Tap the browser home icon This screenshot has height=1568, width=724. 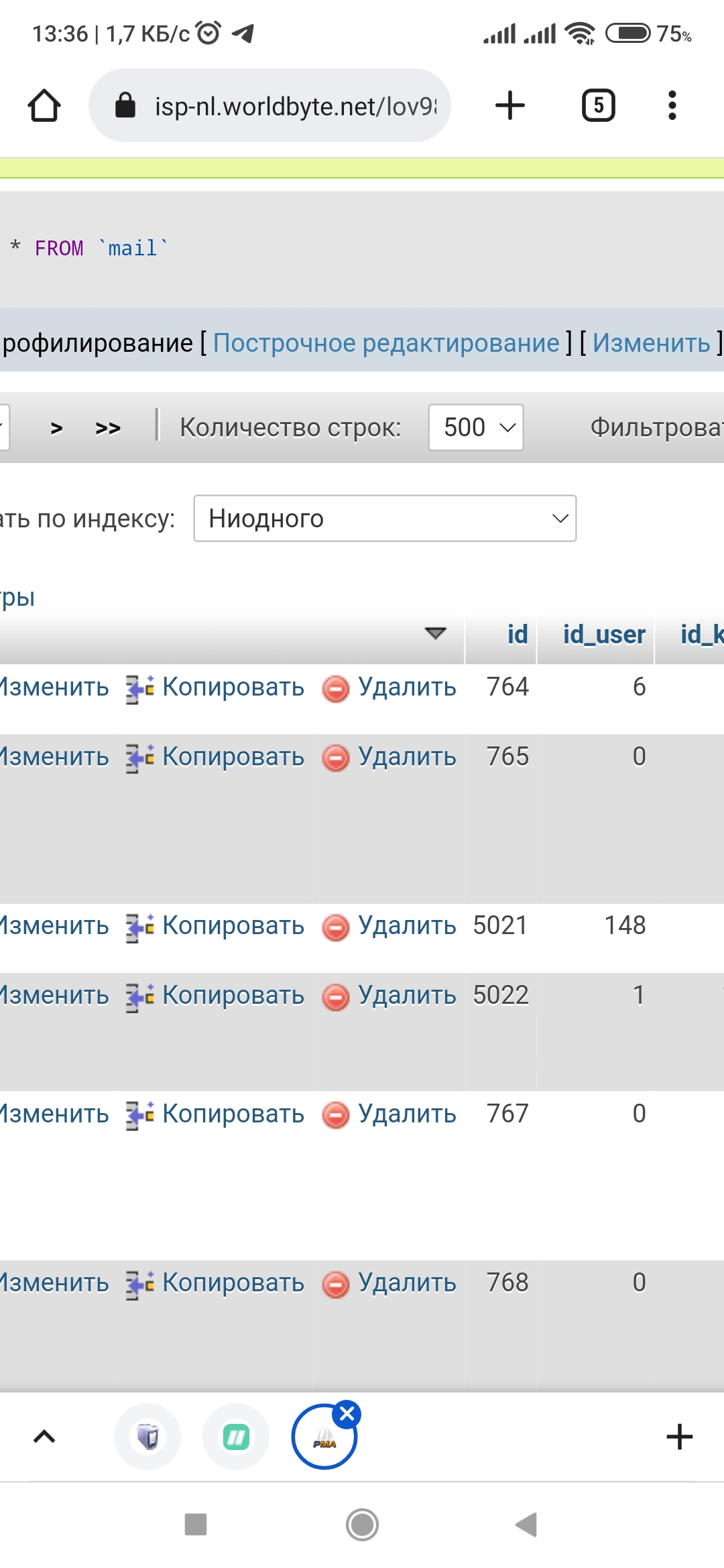[x=44, y=106]
